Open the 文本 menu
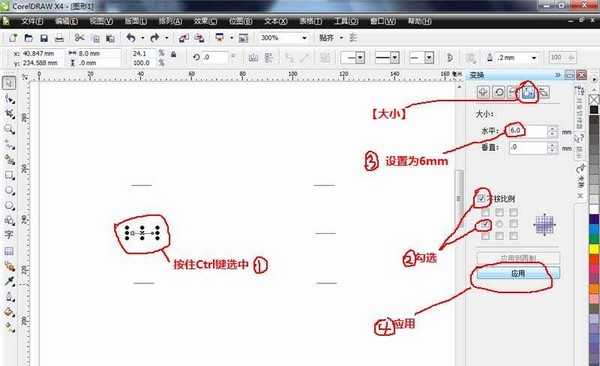The height and width of the screenshot is (366, 600). [x=276, y=21]
